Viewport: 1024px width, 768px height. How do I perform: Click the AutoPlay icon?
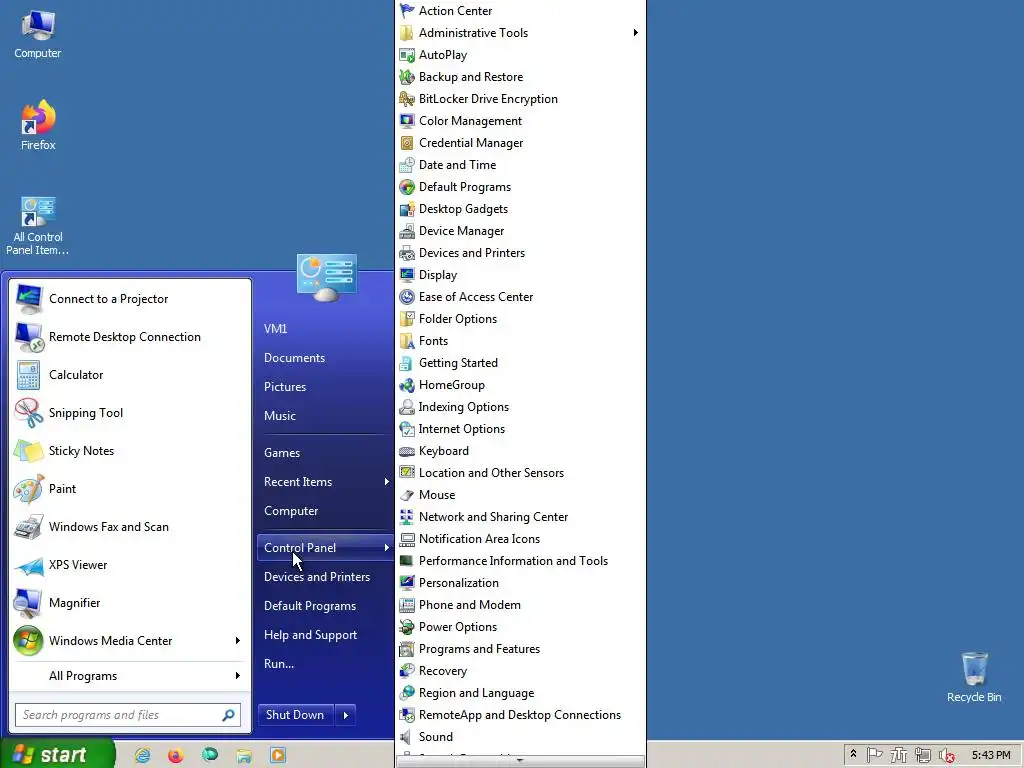tap(407, 55)
